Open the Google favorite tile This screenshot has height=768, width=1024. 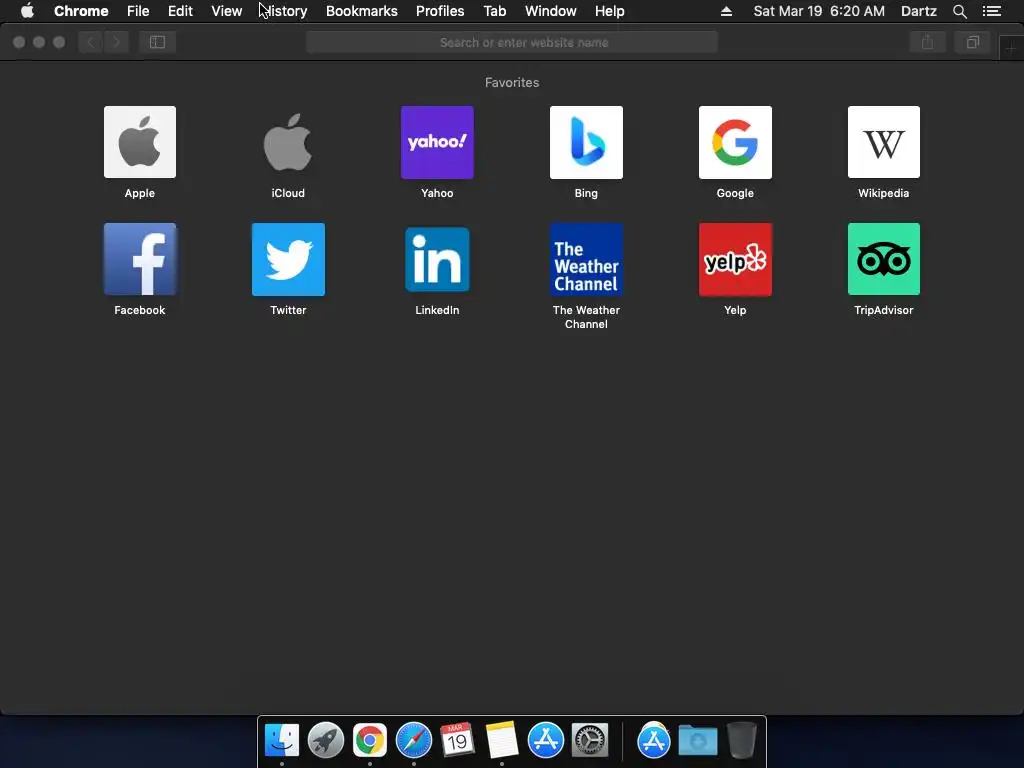coord(735,142)
